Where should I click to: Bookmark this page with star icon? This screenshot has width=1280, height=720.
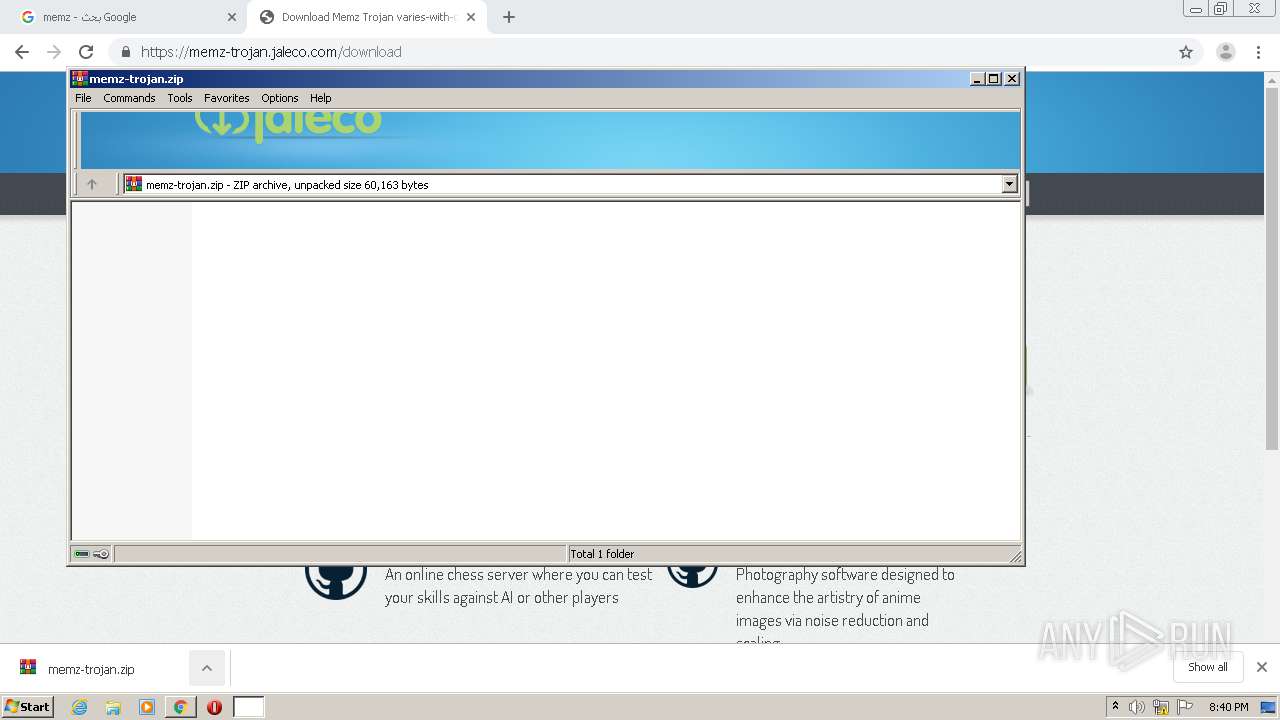click(1186, 52)
